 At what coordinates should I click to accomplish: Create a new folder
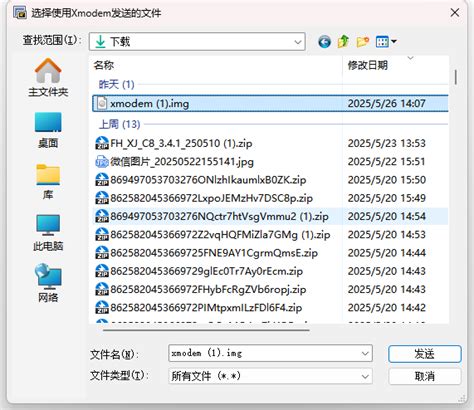(363, 42)
